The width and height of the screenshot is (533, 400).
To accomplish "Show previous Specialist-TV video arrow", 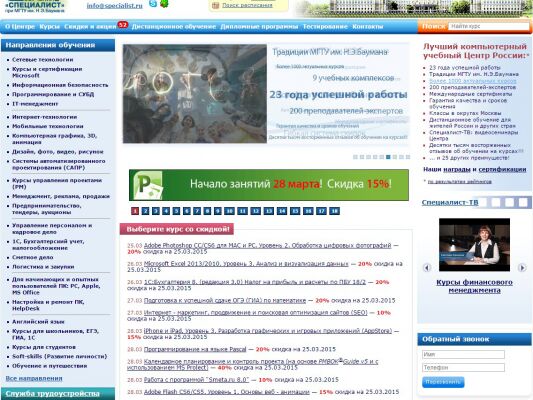I will pyautogui.click(x=427, y=267).
